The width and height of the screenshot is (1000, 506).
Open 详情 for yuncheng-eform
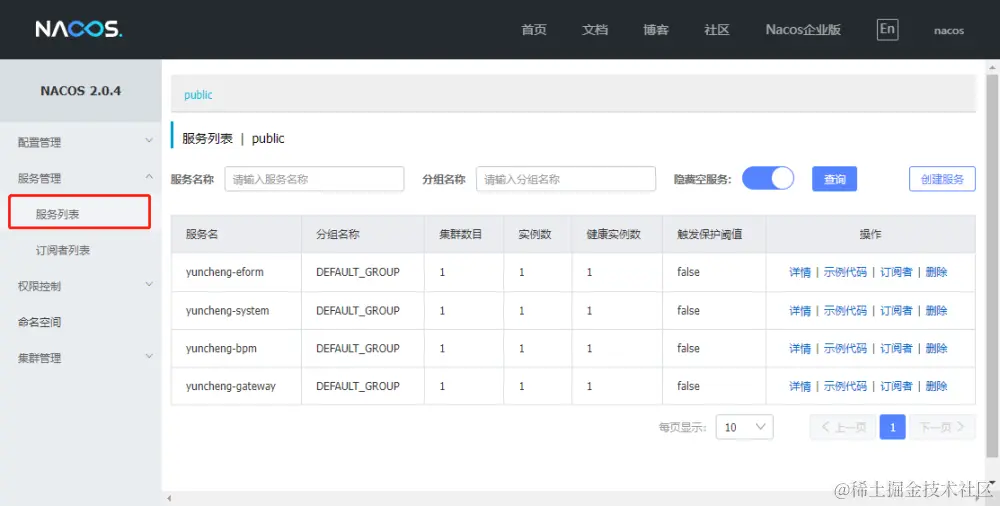coord(800,272)
